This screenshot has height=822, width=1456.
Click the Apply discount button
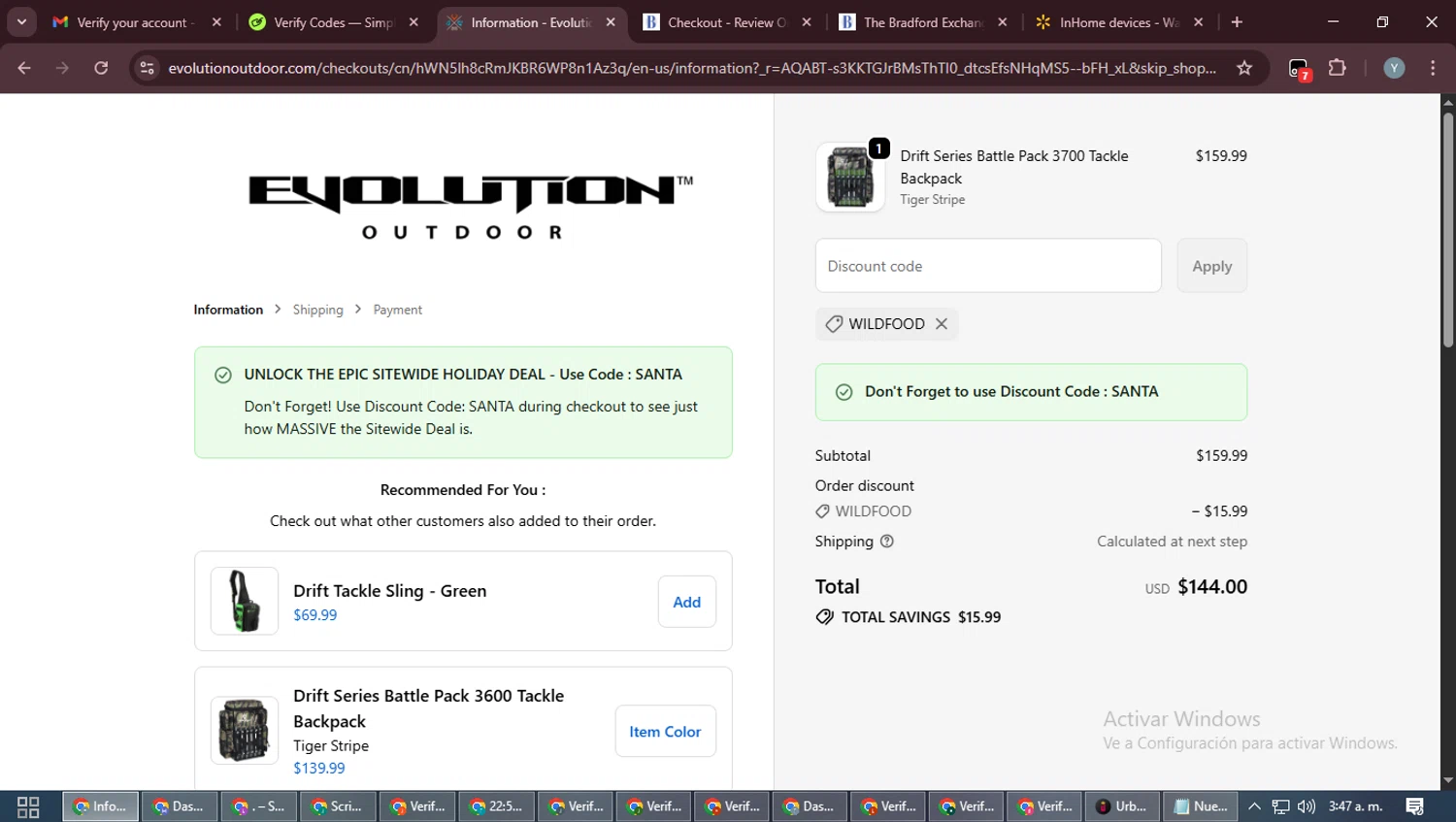pyautogui.click(x=1211, y=266)
